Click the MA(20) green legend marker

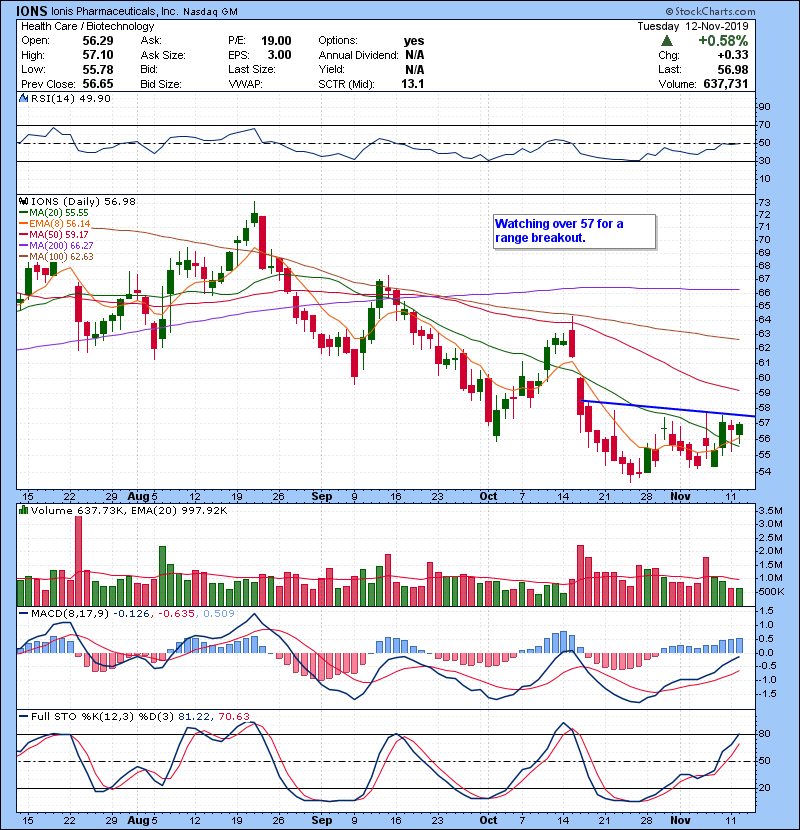point(24,214)
